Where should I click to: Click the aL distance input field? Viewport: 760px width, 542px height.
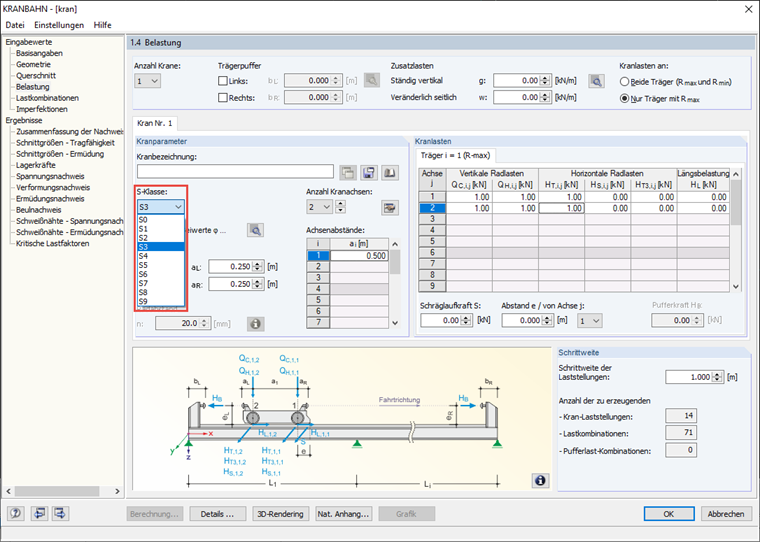236,267
